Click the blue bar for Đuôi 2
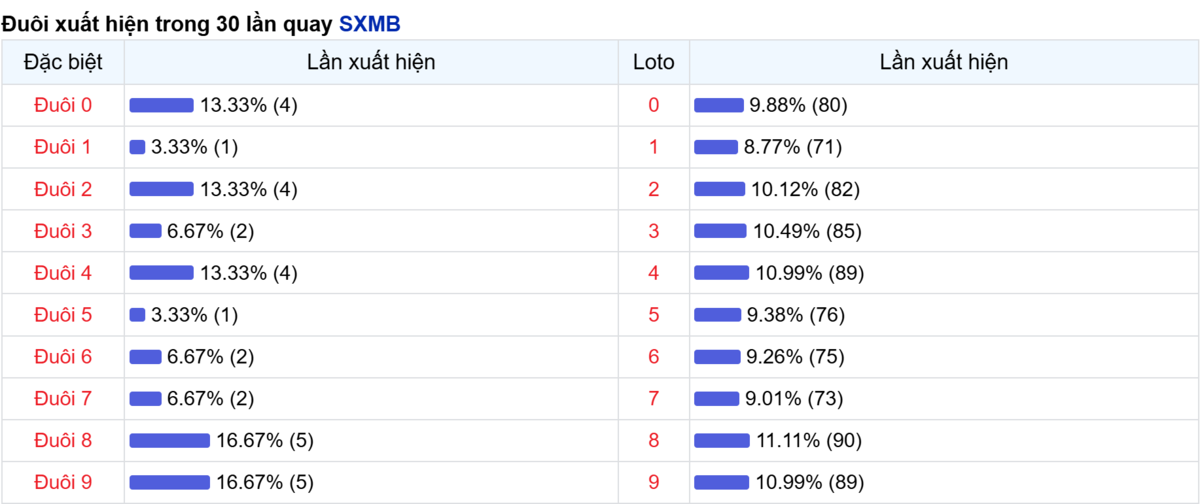 (161, 189)
